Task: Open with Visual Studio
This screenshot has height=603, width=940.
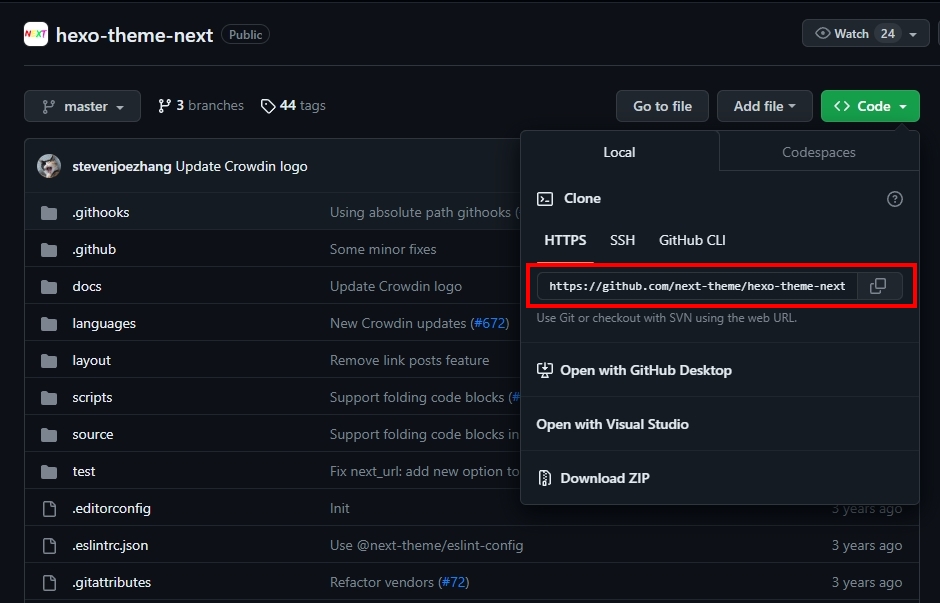Action: point(613,424)
